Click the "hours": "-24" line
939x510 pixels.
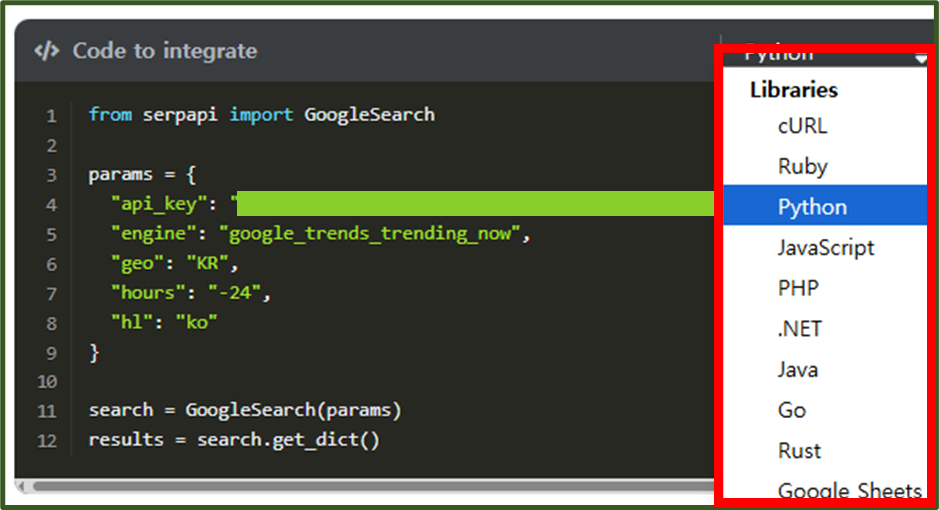(190, 293)
